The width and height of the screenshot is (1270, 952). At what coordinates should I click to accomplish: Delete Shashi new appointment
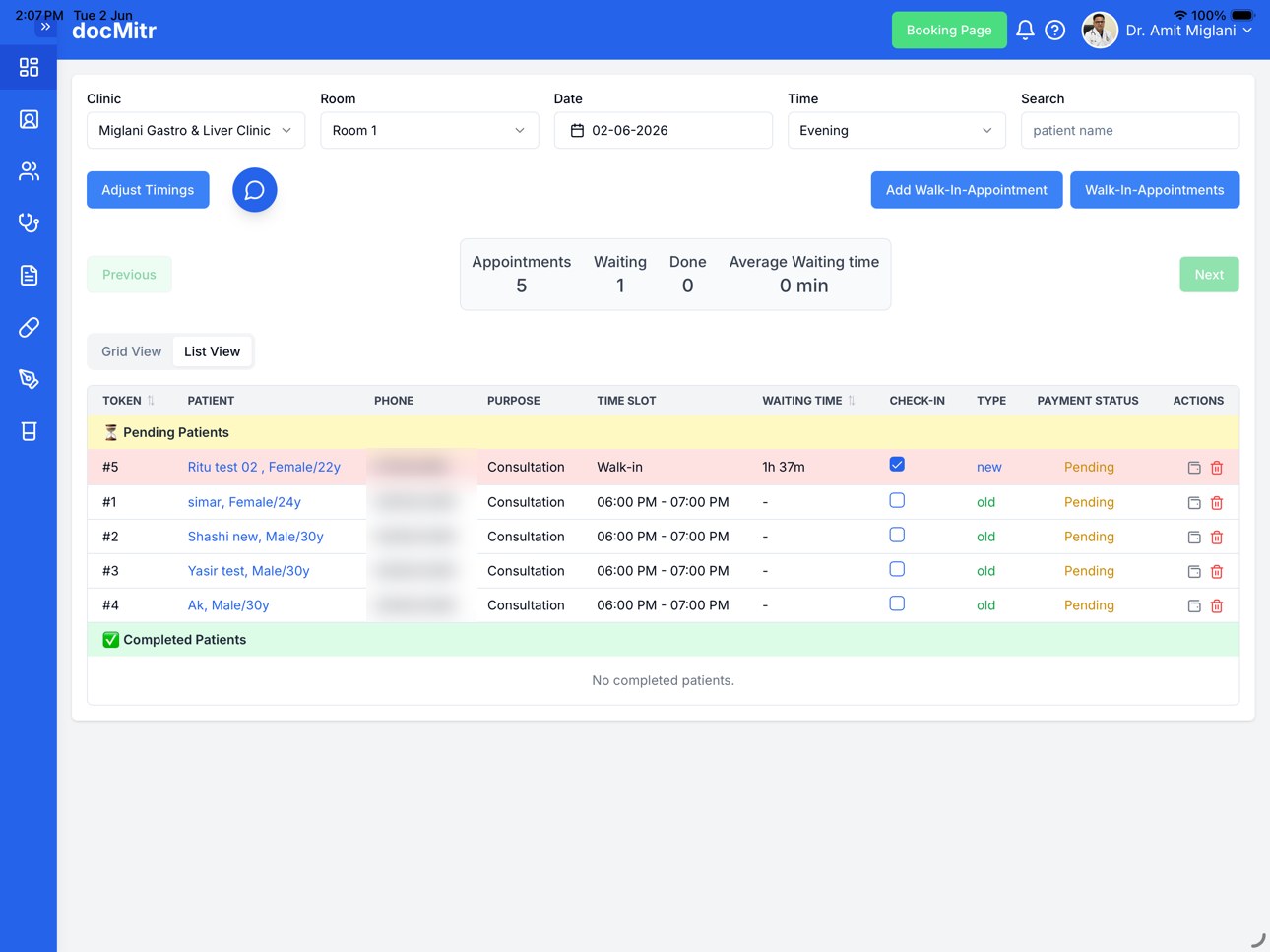click(x=1217, y=538)
